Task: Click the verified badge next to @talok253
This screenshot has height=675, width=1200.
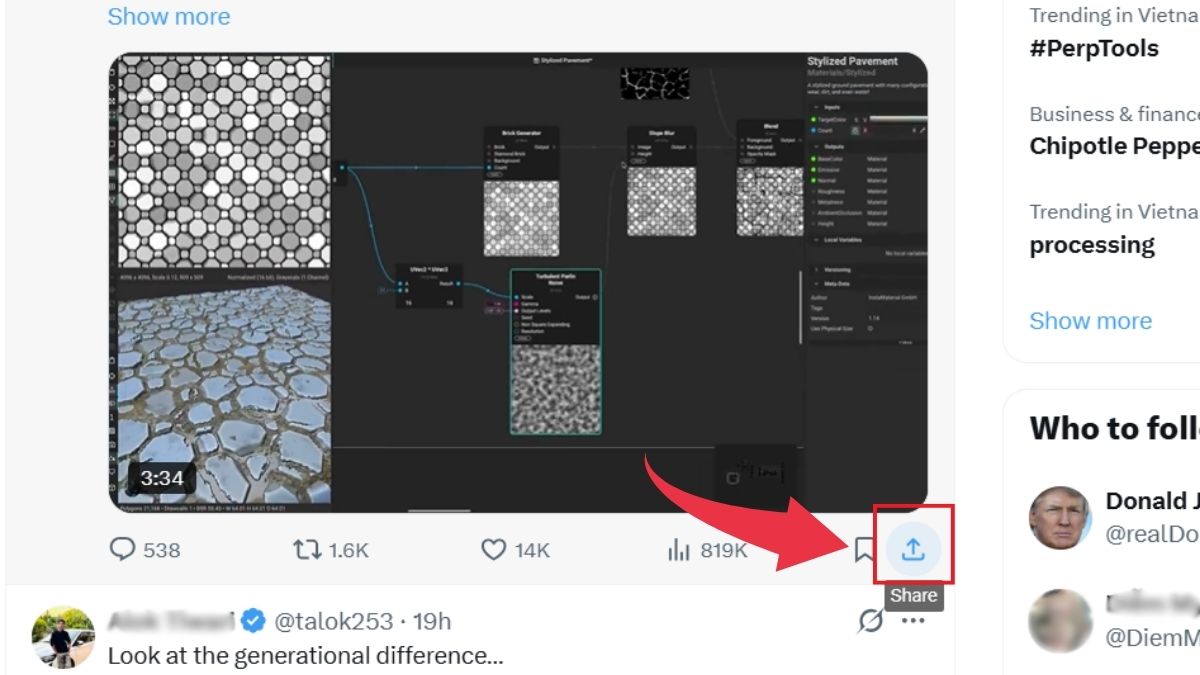Action: click(254, 622)
